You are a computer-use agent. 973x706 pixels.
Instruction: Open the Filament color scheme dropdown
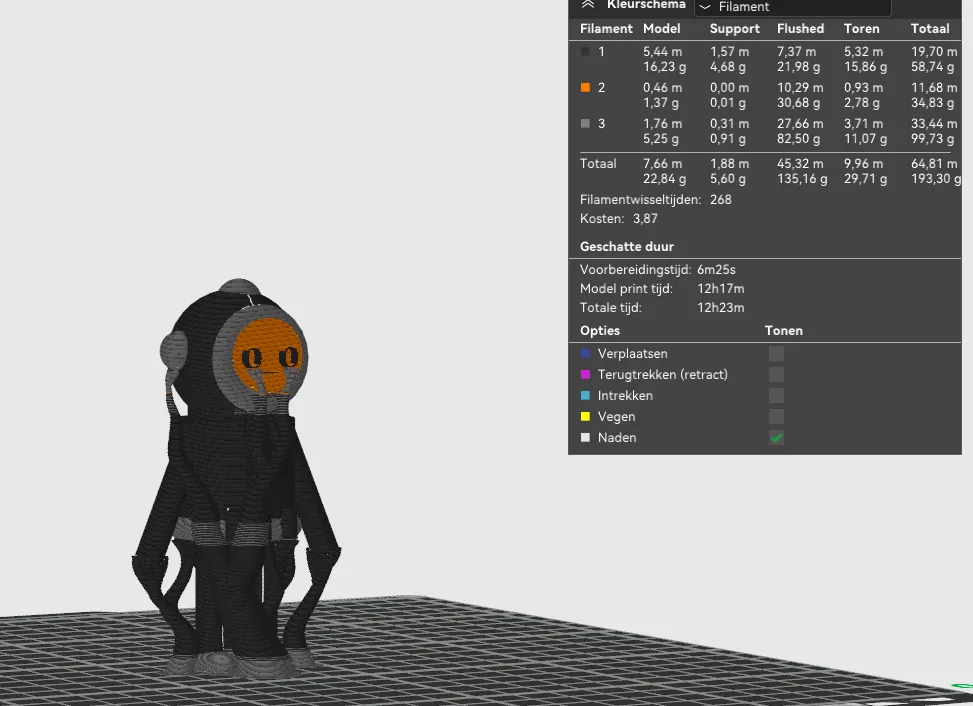tap(793, 7)
